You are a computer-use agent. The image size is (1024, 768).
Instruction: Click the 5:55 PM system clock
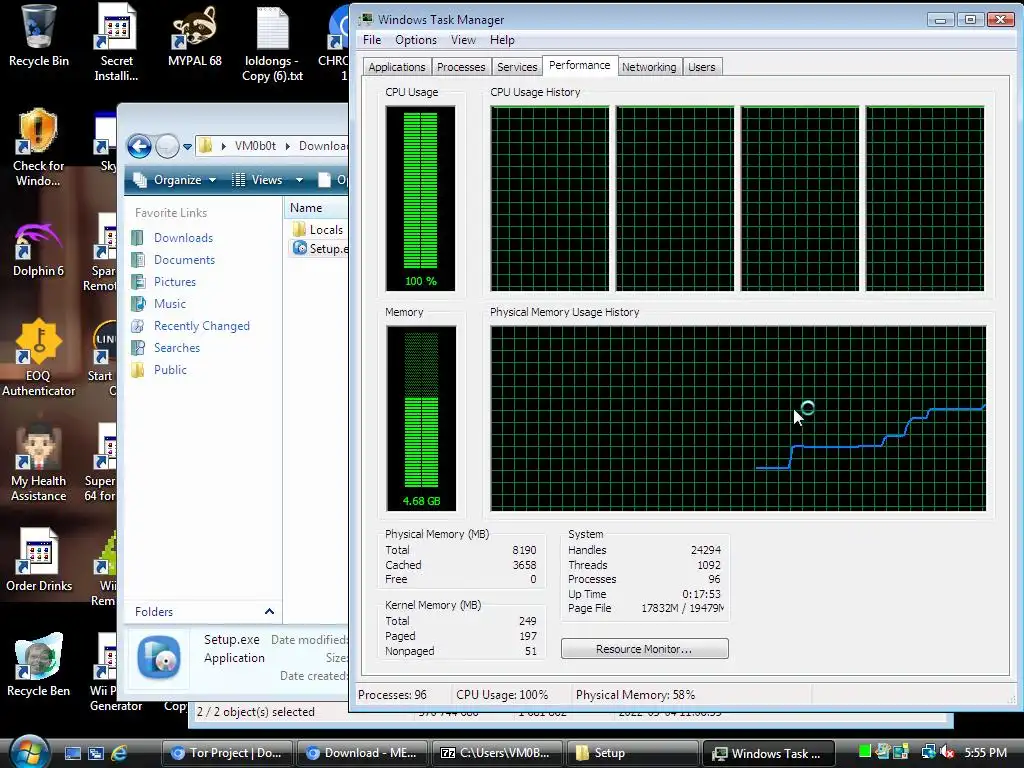(985, 752)
